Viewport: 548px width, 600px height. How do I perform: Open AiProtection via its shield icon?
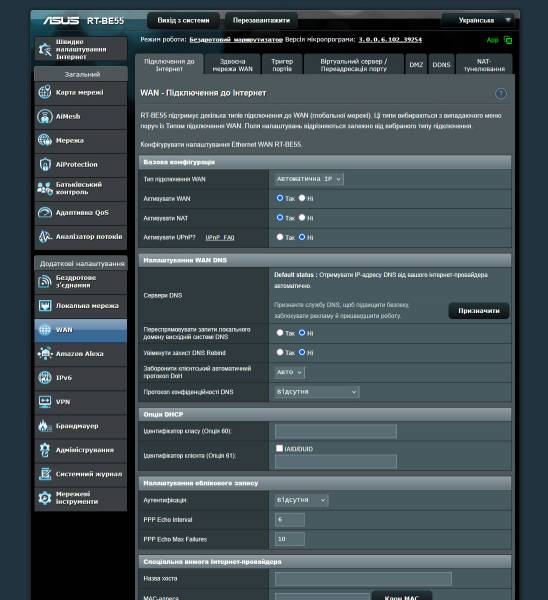click(45, 165)
